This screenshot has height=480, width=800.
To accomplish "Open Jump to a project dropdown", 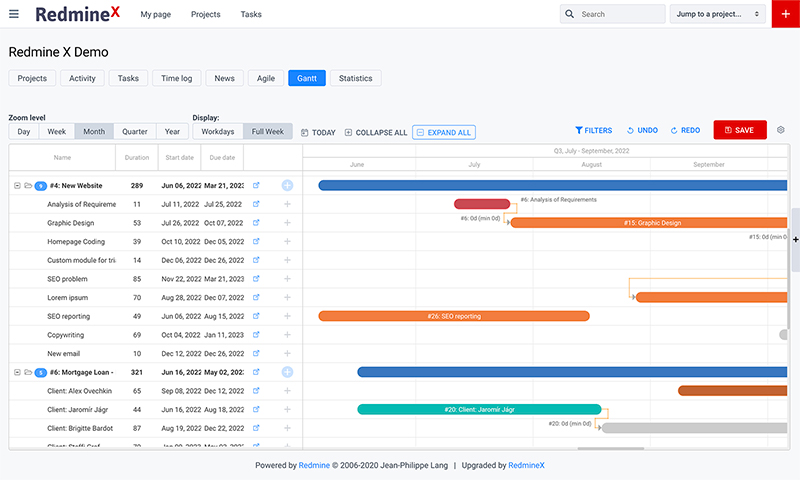I will (718, 14).
